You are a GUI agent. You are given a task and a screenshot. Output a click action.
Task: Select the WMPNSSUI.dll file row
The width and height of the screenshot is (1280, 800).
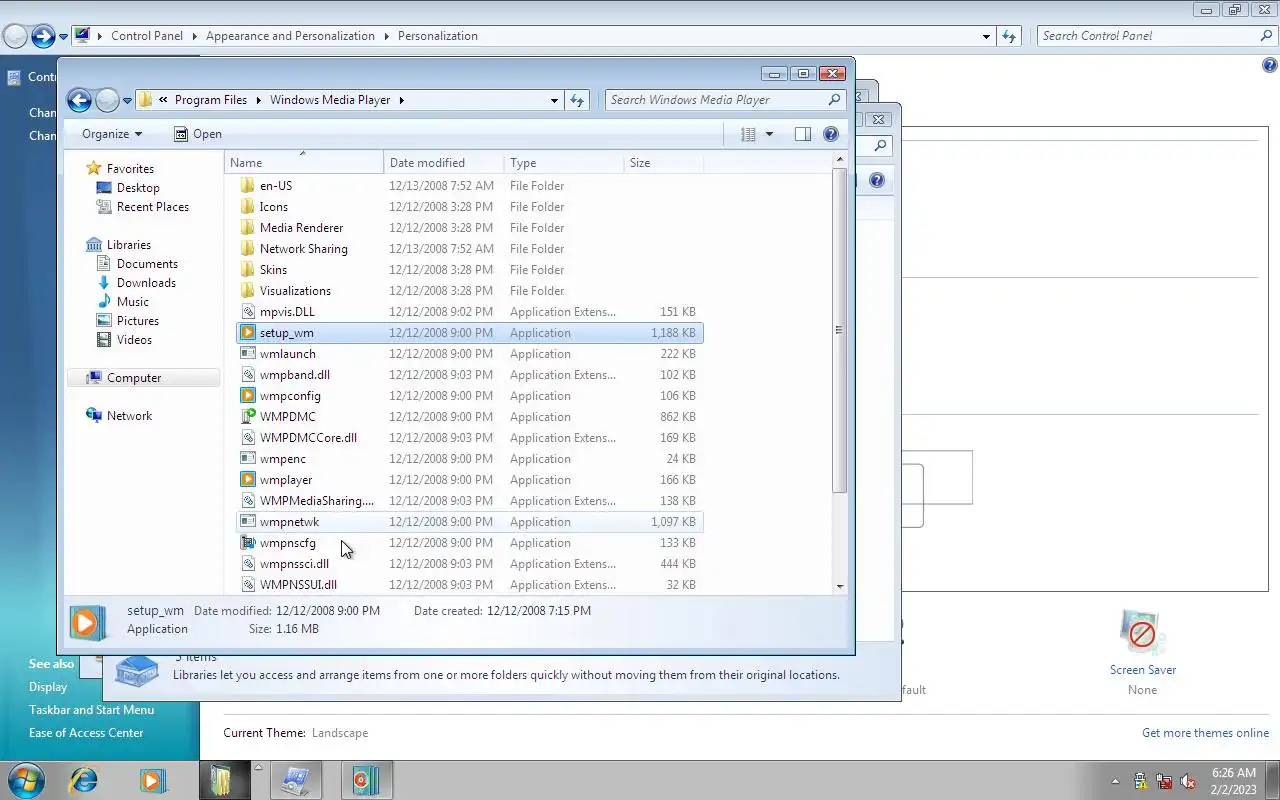click(470, 585)
